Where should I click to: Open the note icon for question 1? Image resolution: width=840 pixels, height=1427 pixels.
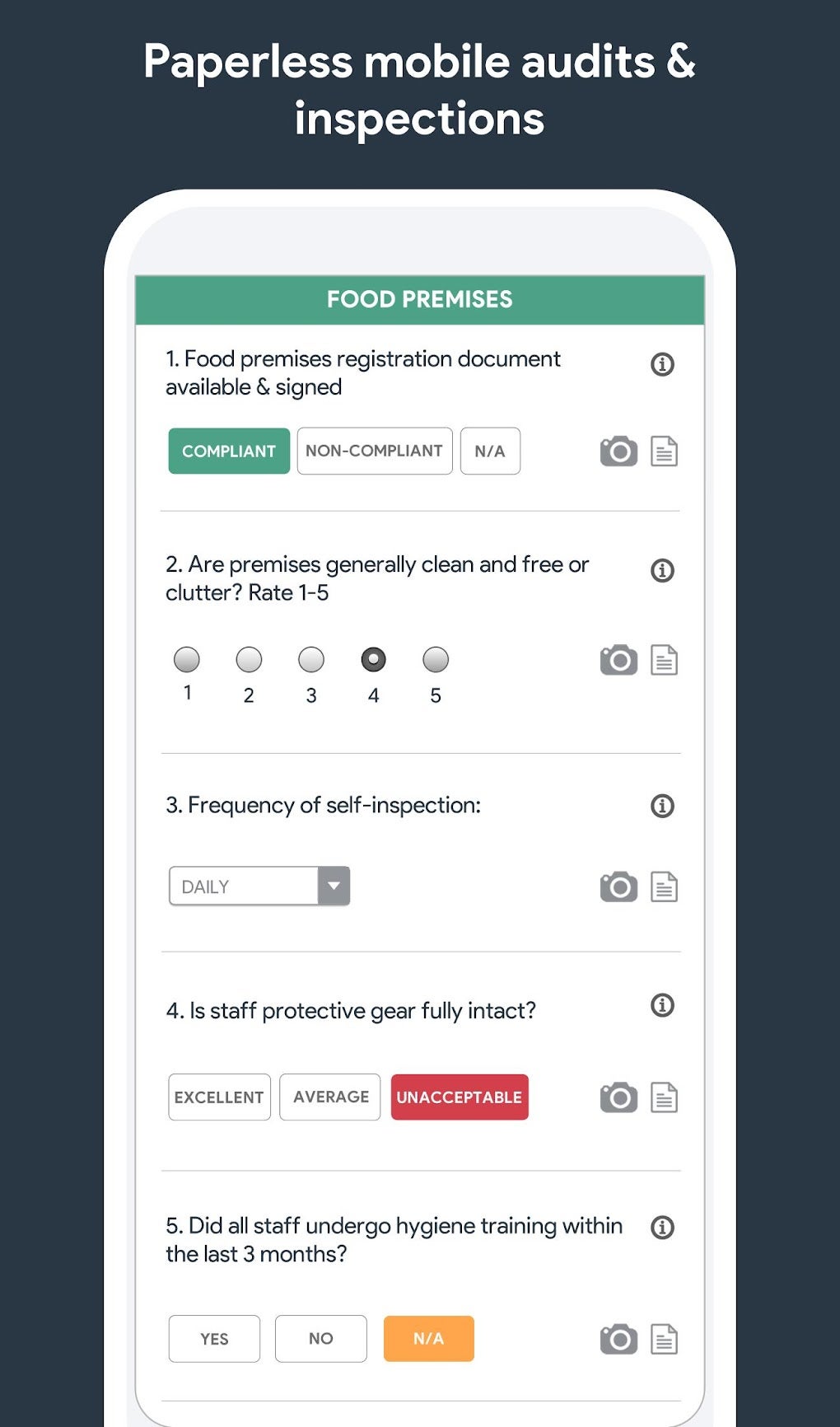[664, 451]
